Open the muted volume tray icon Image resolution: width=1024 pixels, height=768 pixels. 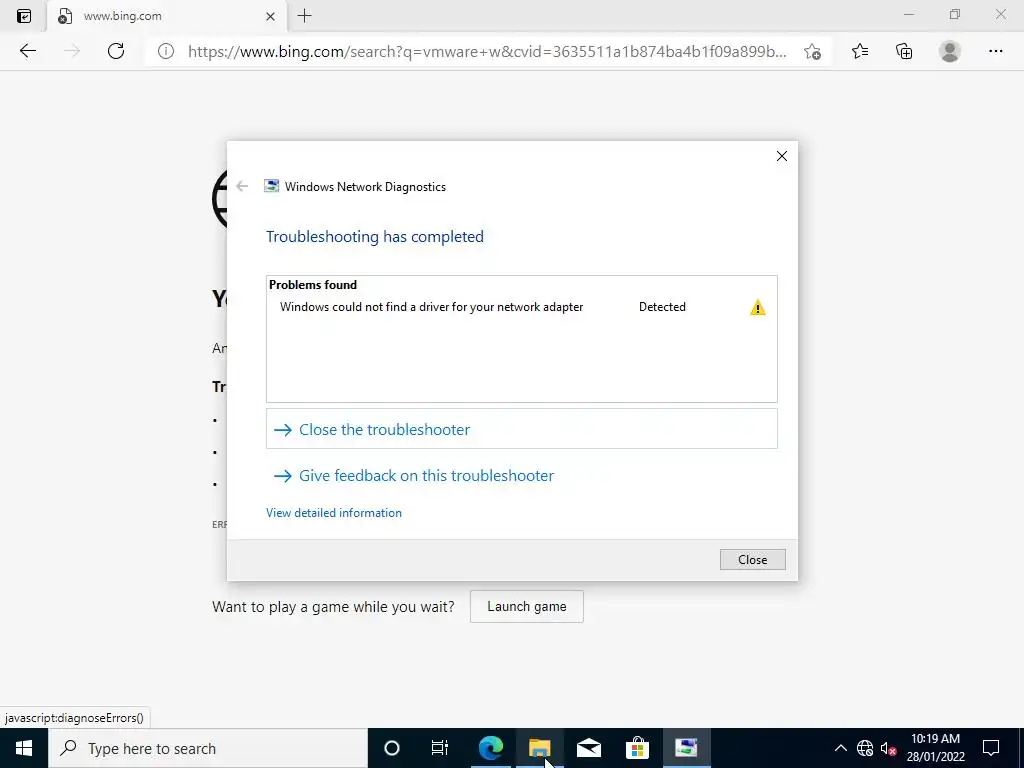pos(889,748)
